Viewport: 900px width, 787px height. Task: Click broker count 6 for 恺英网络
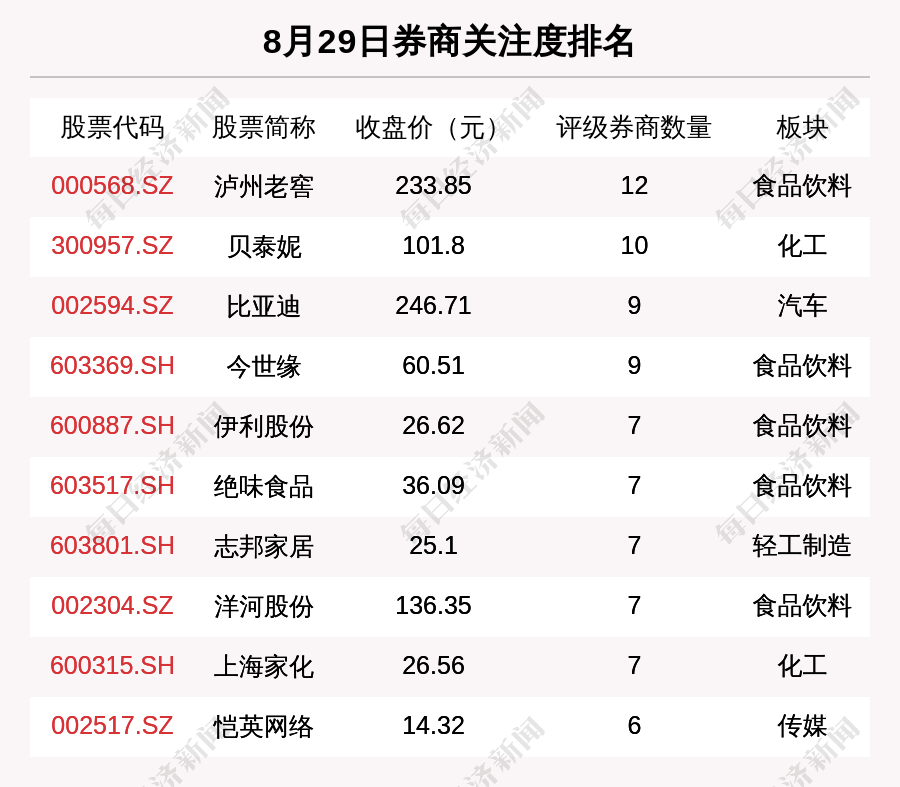click(634, 726)
